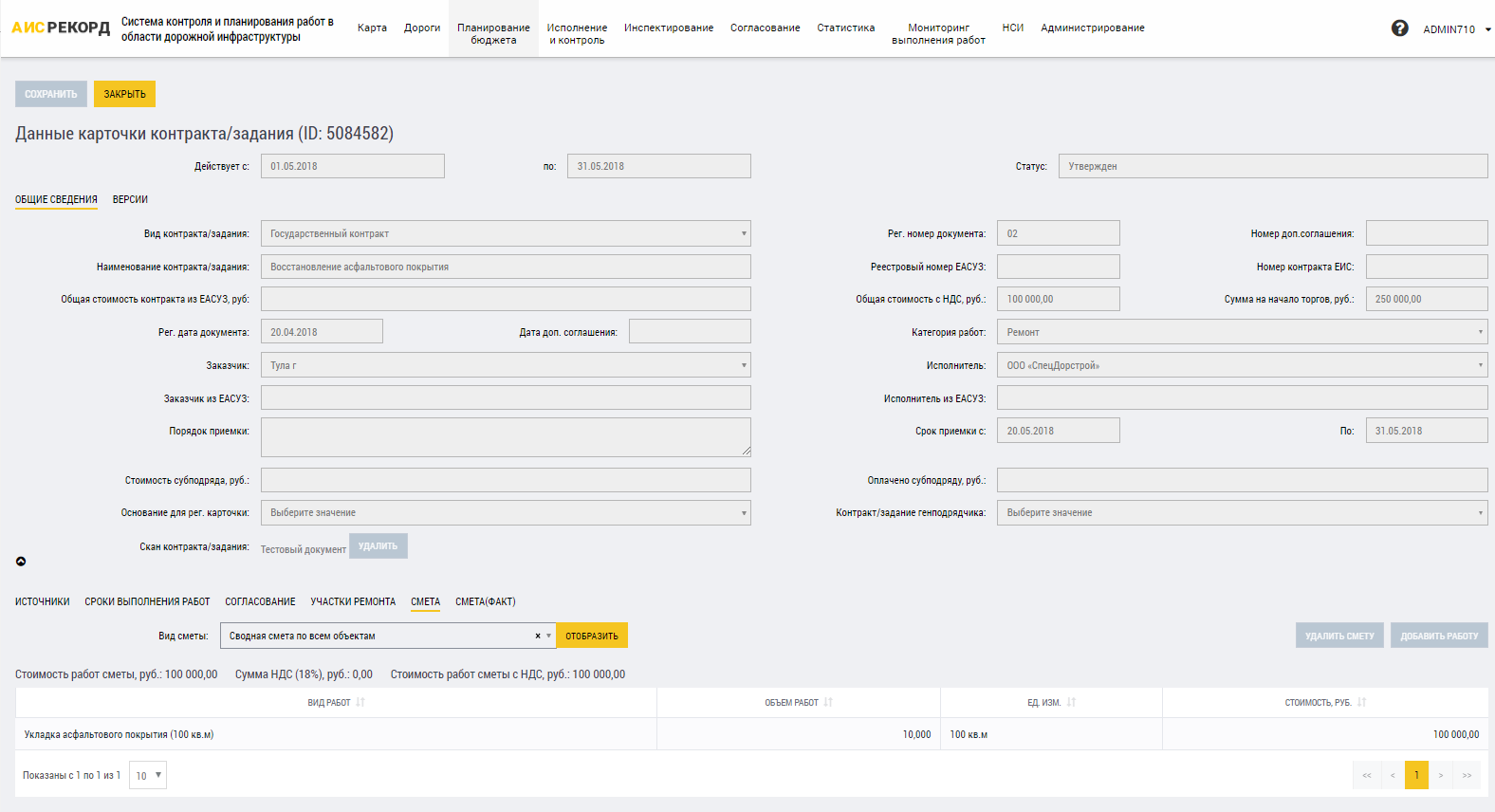Open the Статистика menu
This screenshot has width=1495, height=812.
click(x=846, y=28)
